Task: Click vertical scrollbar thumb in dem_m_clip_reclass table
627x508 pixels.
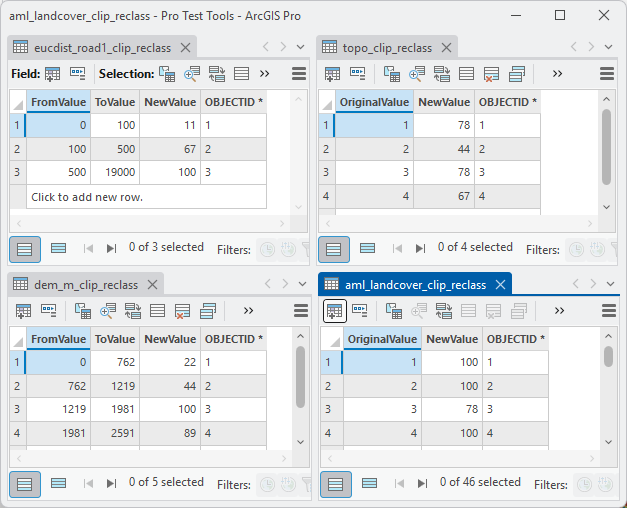Action: click(301, 377)
